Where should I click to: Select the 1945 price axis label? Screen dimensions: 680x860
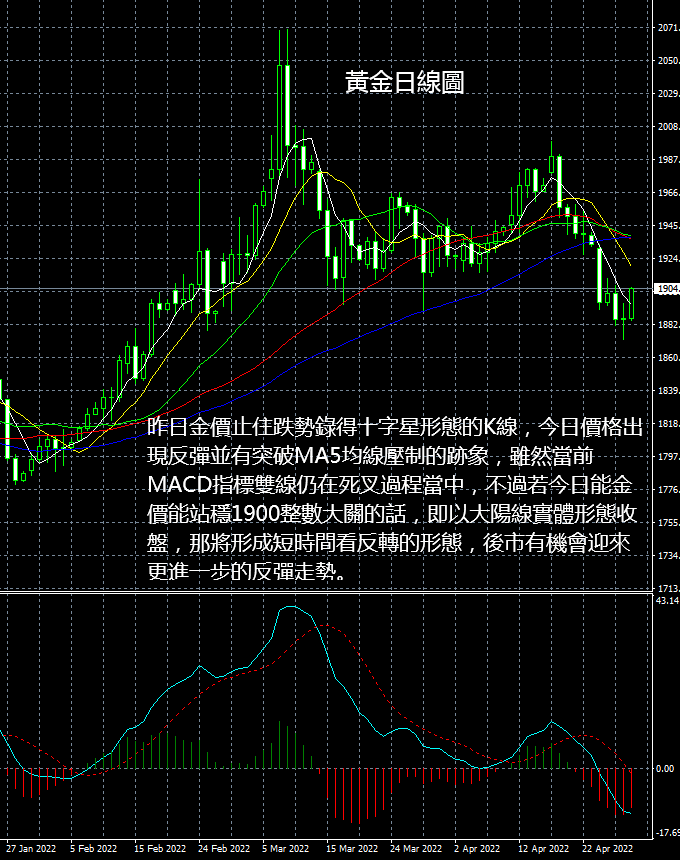coord(668,225)
